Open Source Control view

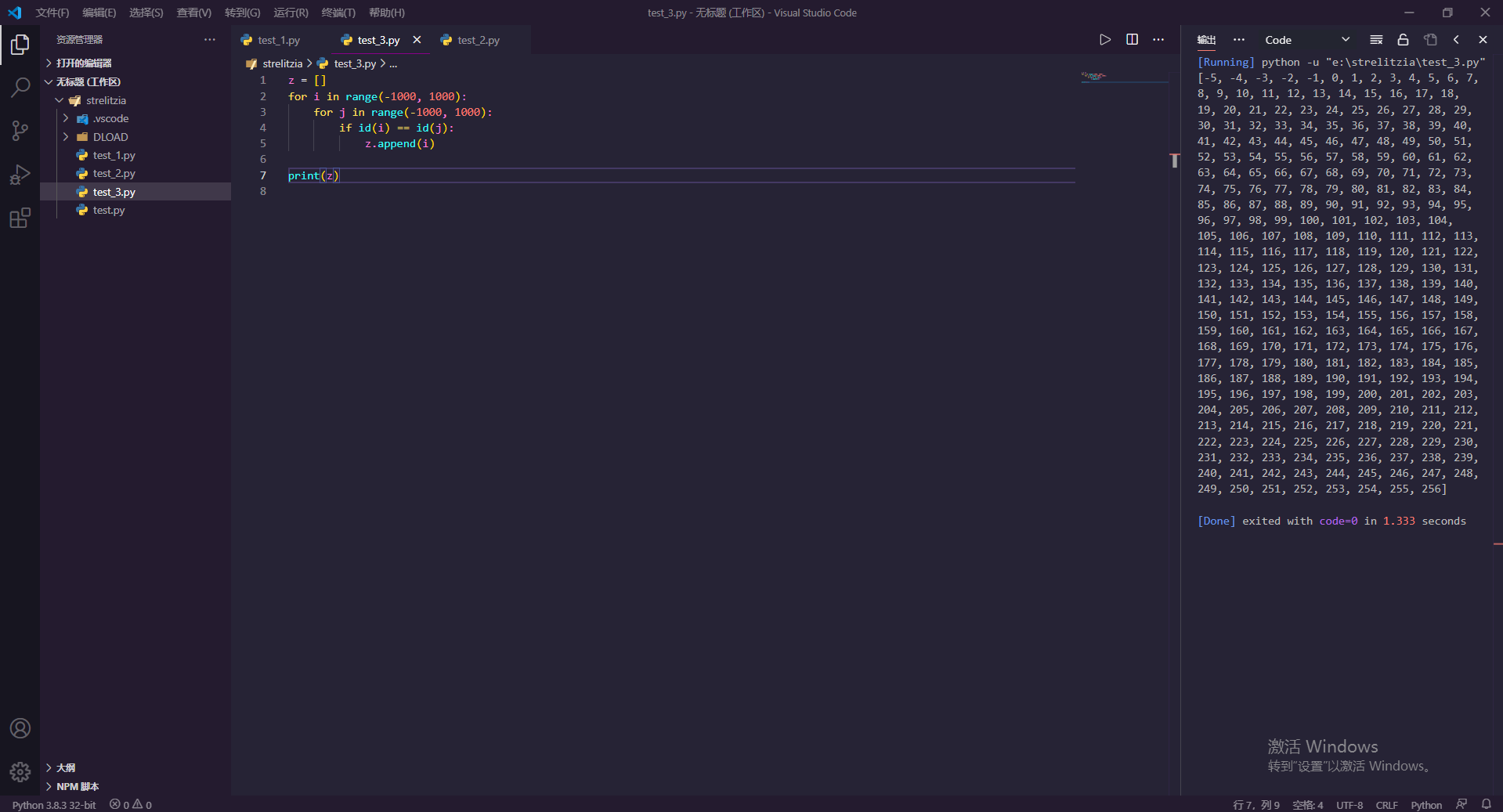pyautogui.click(x=20, y=130)
